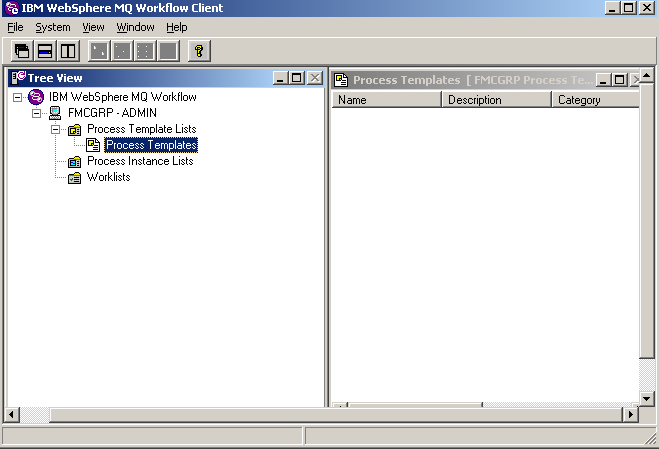Viewport: 659px width, 449px height.
Task: Open the View menu
Action: click(x=93, y=27)
